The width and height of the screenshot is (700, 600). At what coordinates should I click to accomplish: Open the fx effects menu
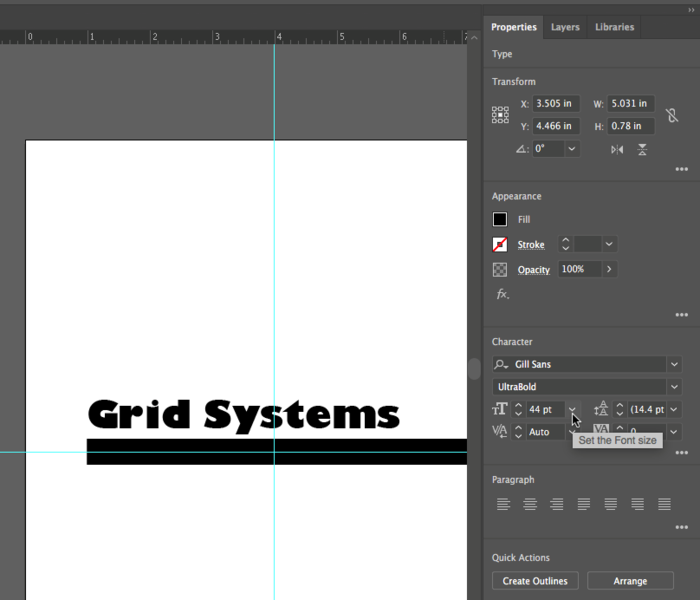pyautogui.click(x=502, y=294)
